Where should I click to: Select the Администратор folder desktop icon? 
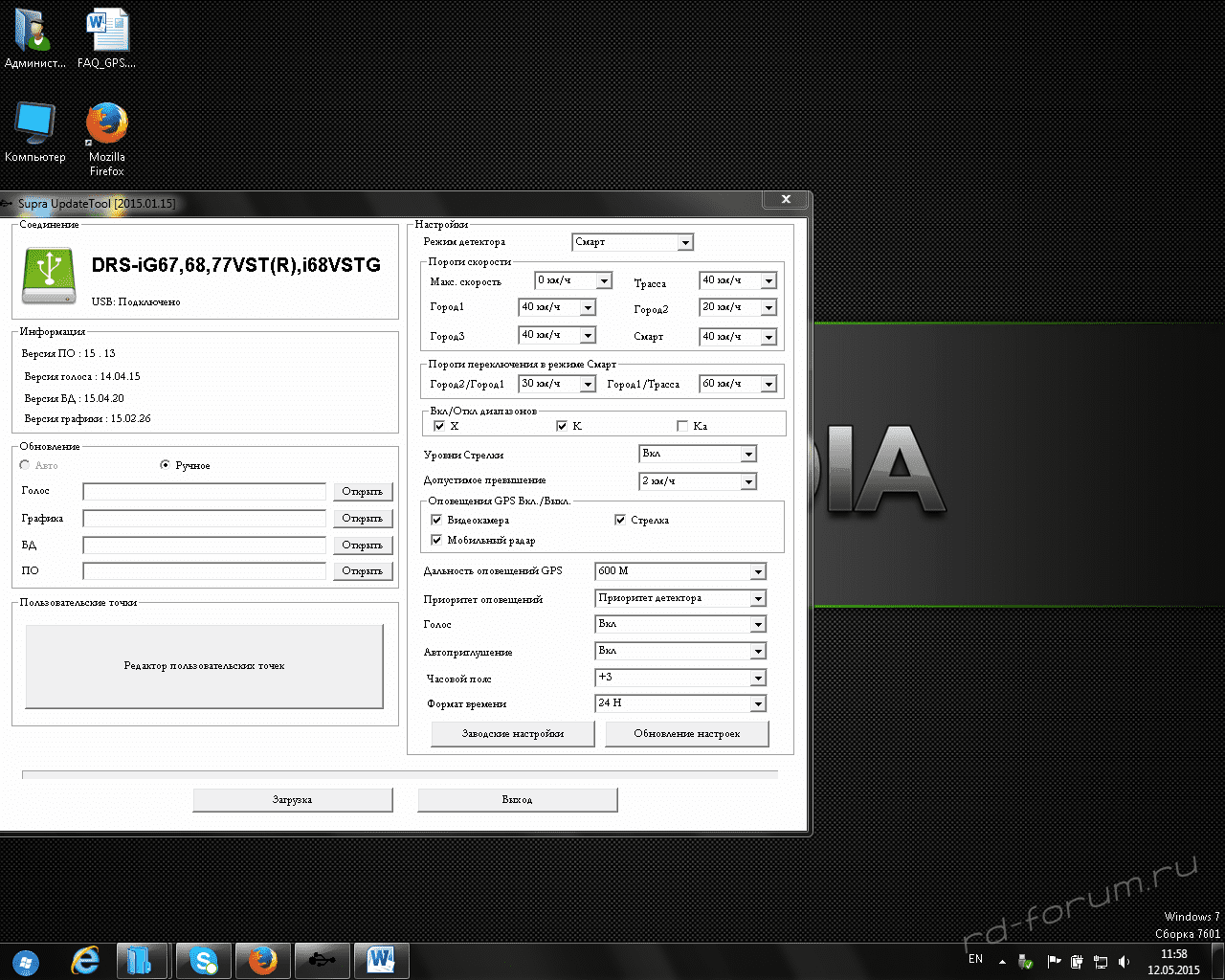(35, 39)
